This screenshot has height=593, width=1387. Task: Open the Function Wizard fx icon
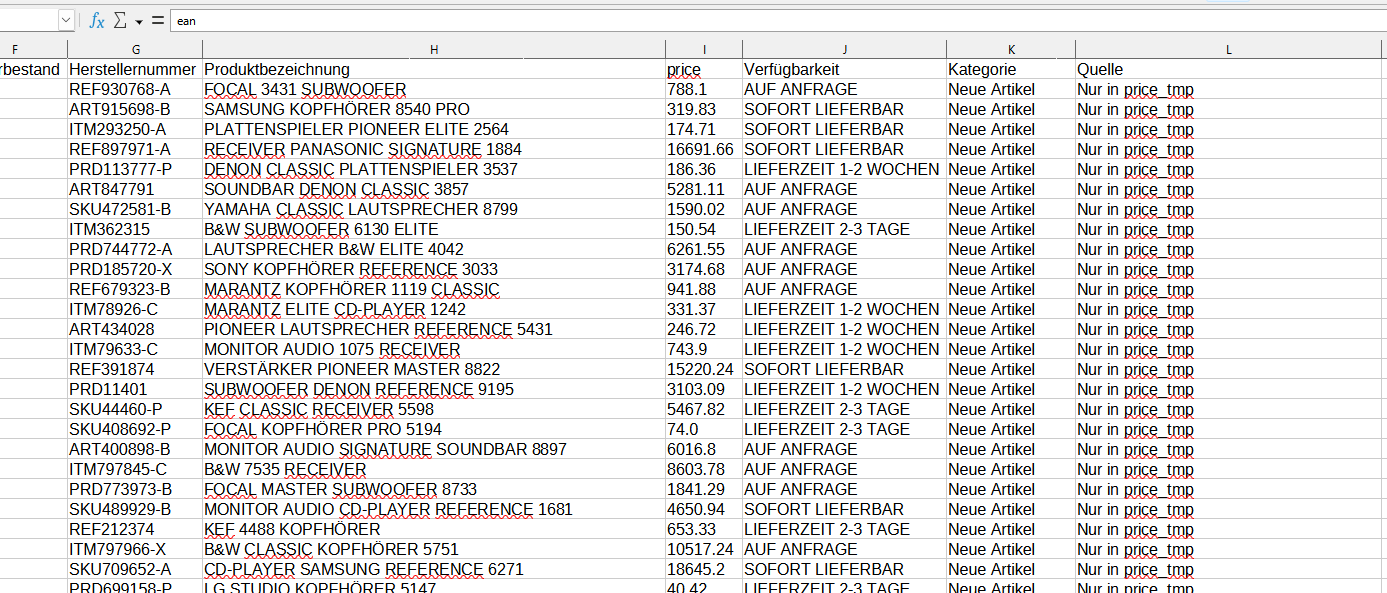96,21
